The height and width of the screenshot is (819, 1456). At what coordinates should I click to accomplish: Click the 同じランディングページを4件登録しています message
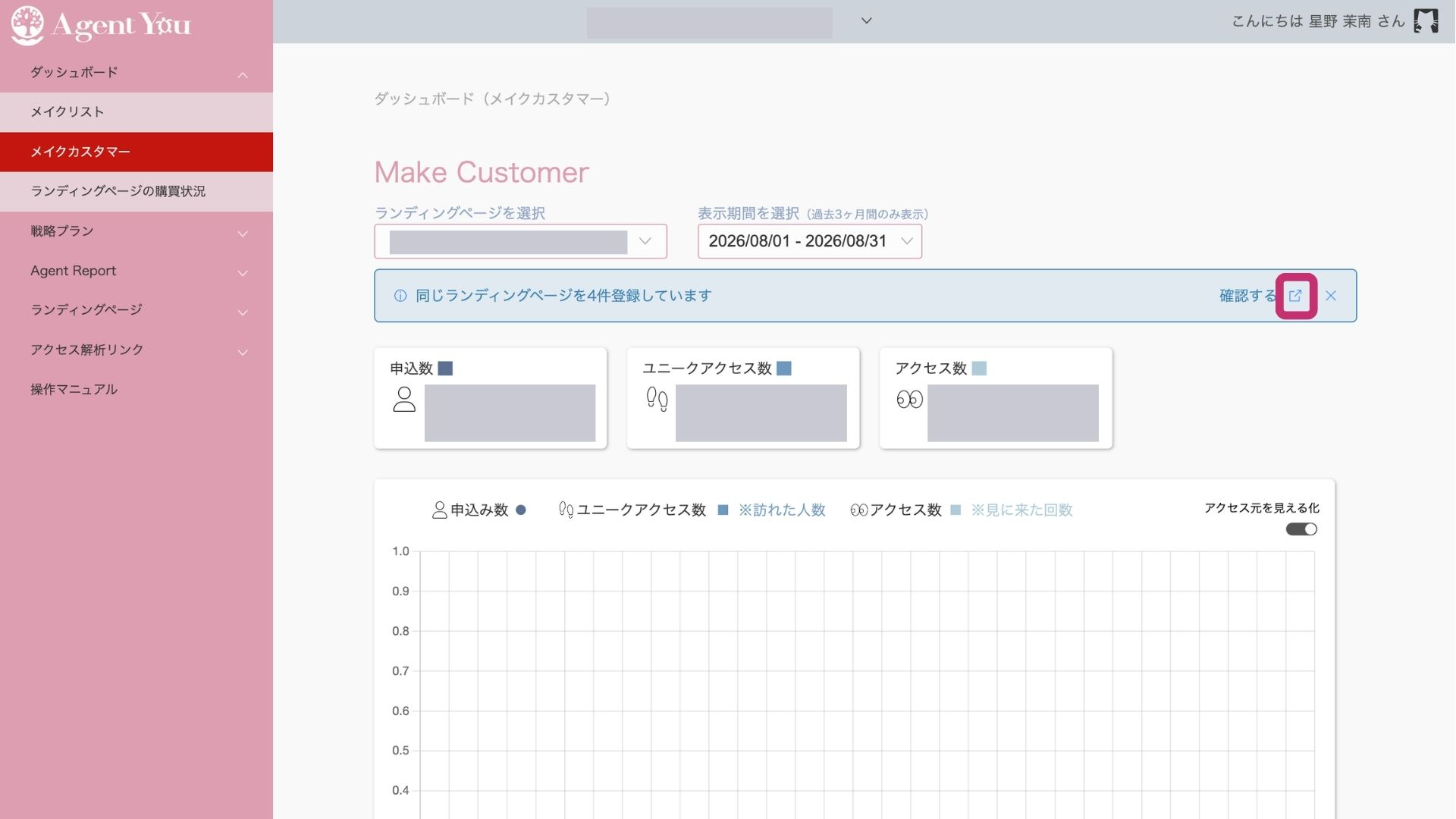563,296
